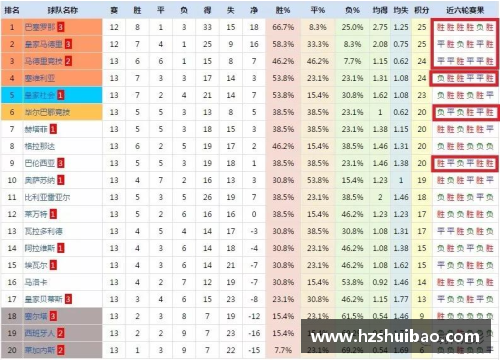Open the 比利亚雷亚尔 team link
The image size is (500, 362).
pyautogui.click(x=47, y=197)
